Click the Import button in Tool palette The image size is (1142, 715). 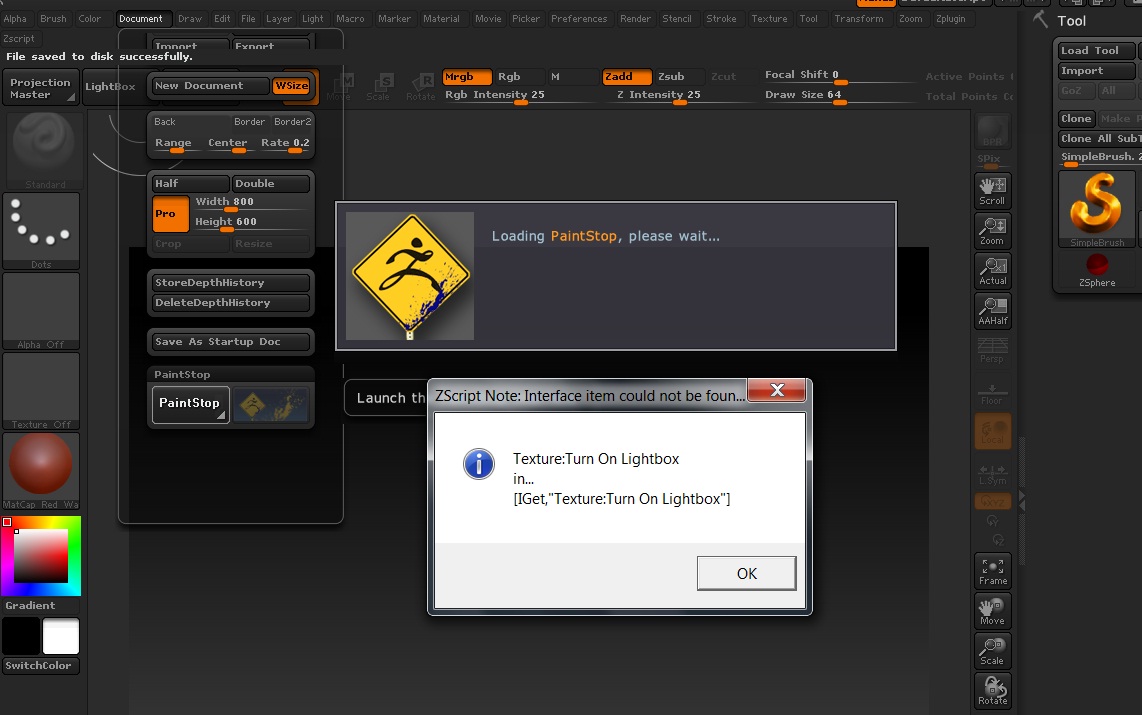(1096, 71)
